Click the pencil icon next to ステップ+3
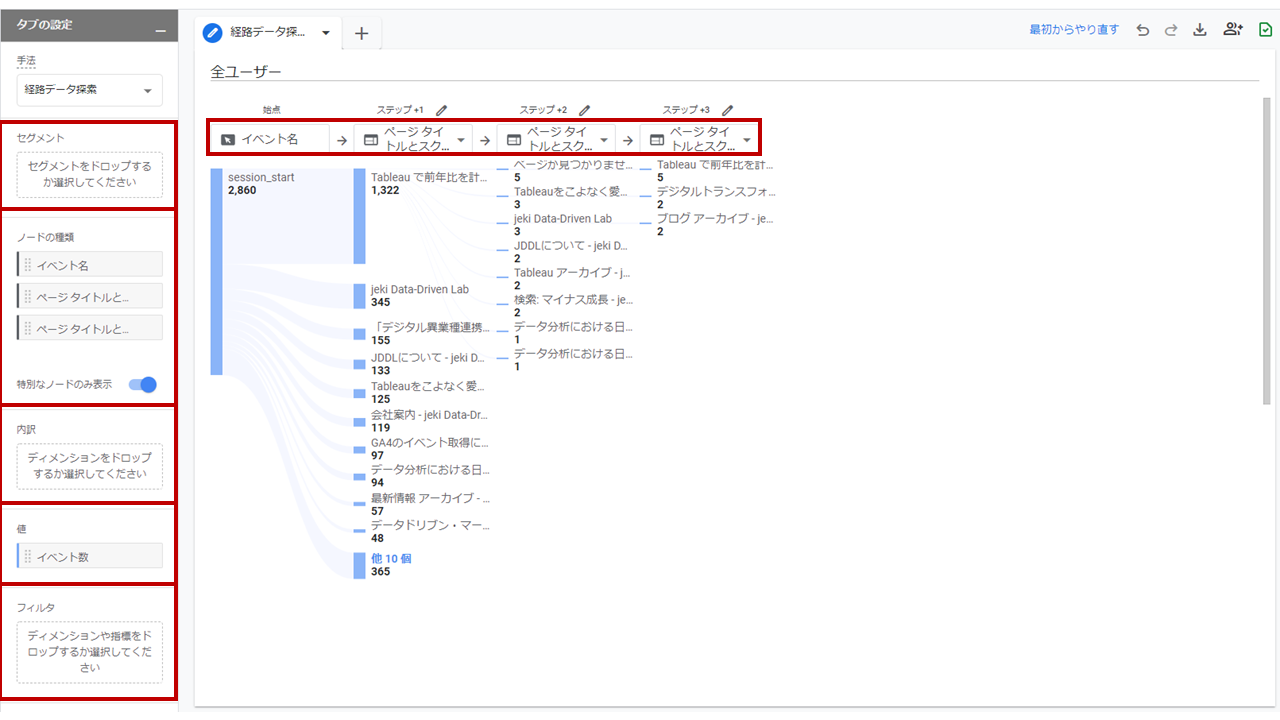The width and height of the screenshot is (1280, 720). click(727, 110)
